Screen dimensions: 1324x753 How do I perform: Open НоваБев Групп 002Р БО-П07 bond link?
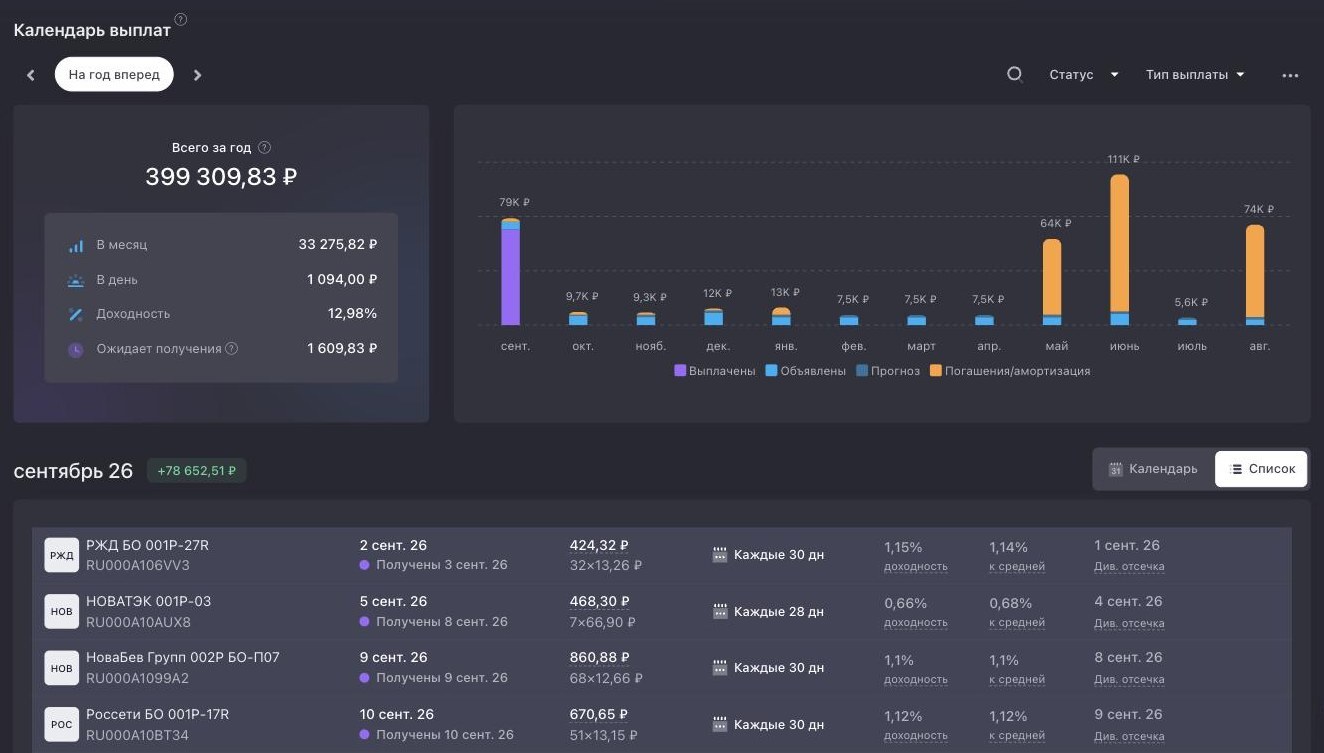pos(183,657)
